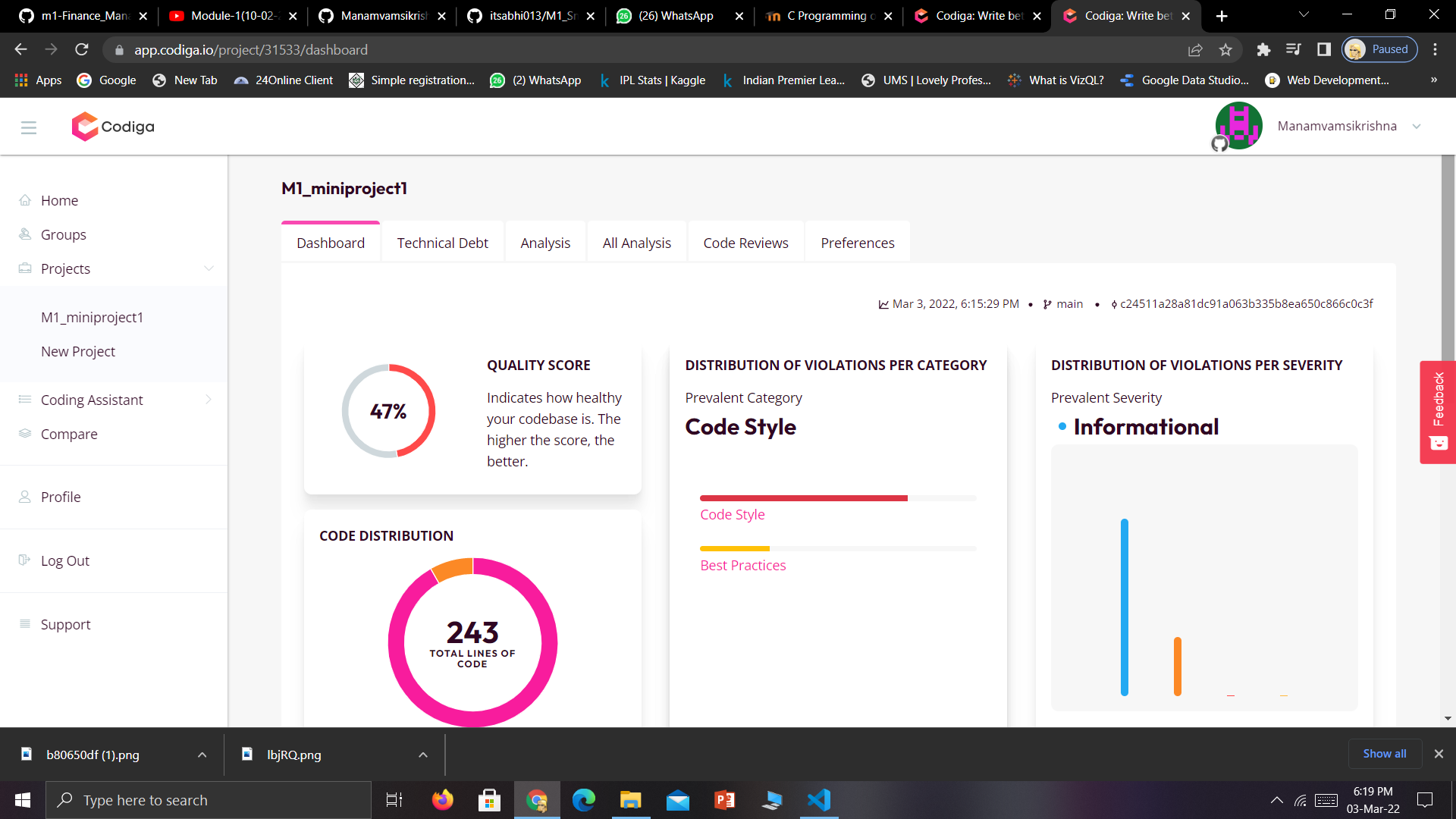1456x819 pixels.
Task: Click the blue Informational severity bar
Action: coord(1125,607)
